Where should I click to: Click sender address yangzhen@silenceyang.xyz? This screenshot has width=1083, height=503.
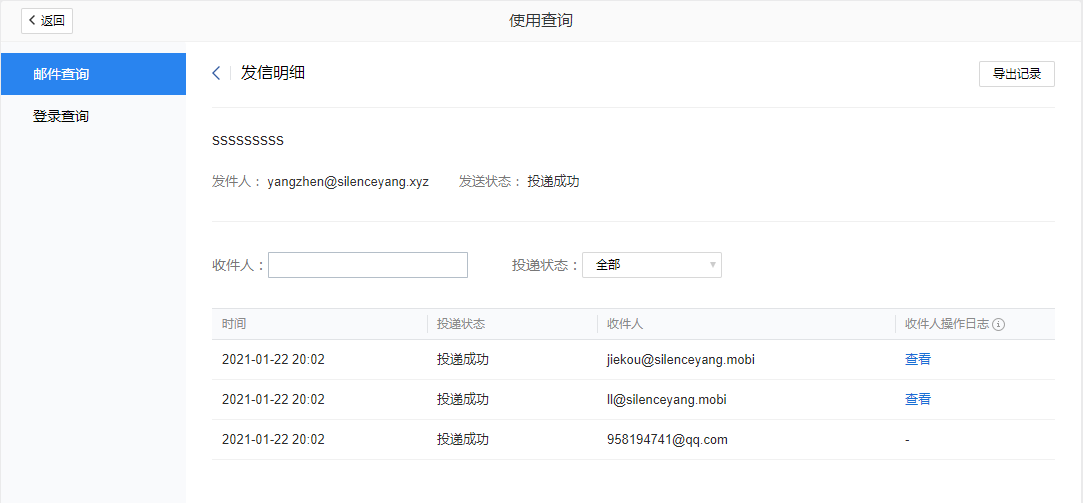click(x=347, y=182)
